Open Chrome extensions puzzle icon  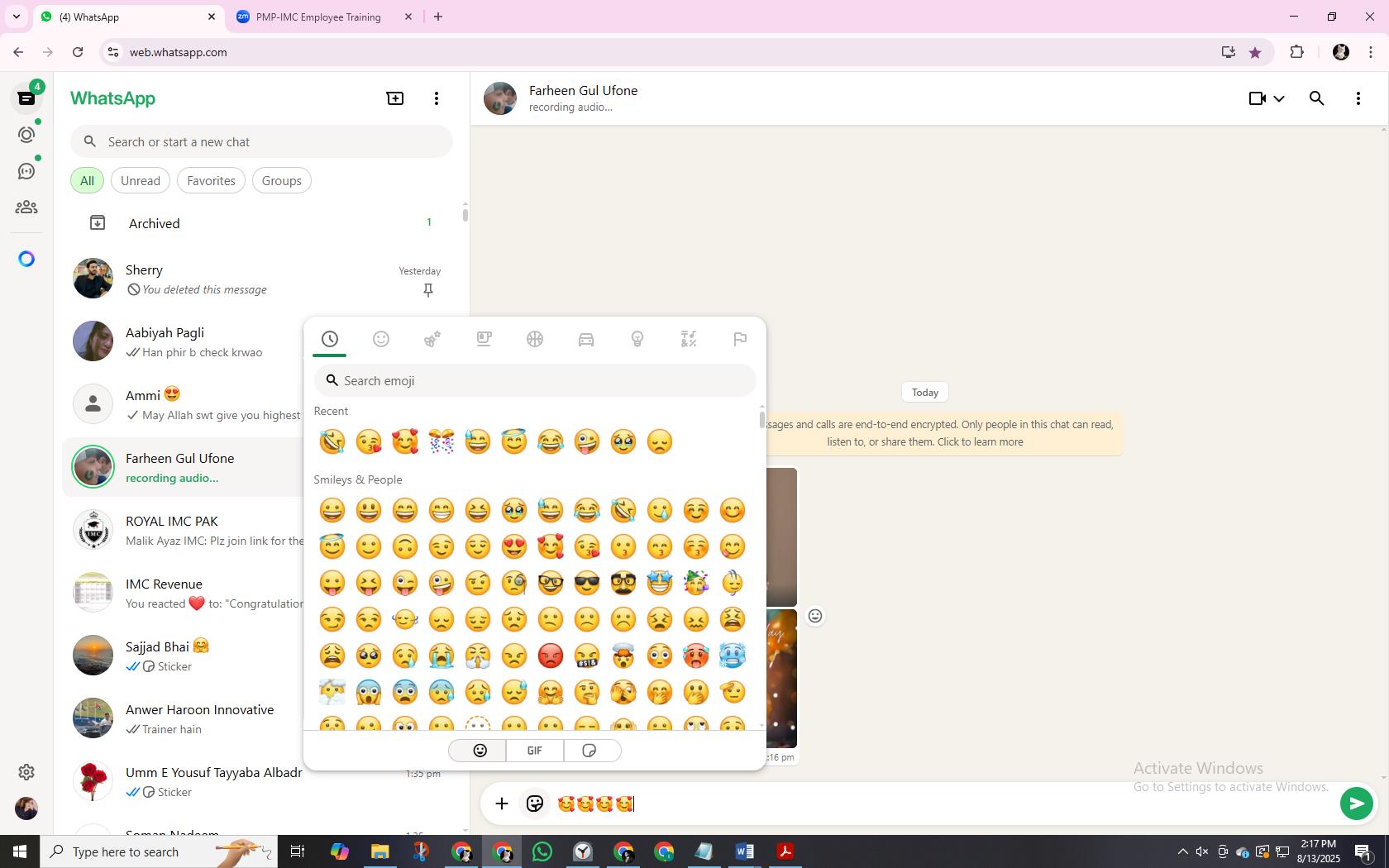[x=1296, y=52]
